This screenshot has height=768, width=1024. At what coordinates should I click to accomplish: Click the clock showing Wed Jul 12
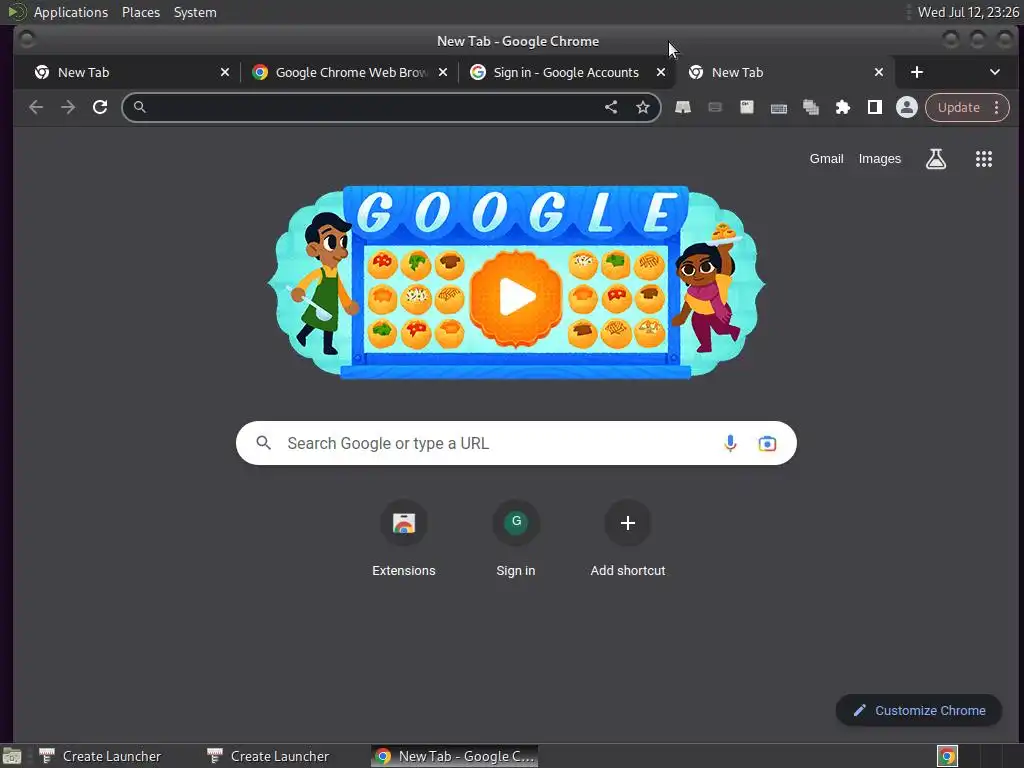pos(968,12)
